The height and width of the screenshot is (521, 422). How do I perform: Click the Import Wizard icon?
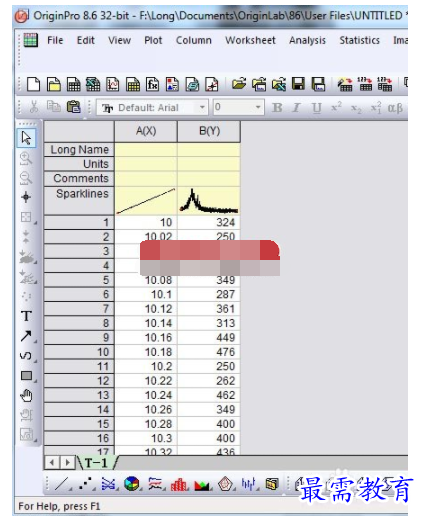pos(345,84)
